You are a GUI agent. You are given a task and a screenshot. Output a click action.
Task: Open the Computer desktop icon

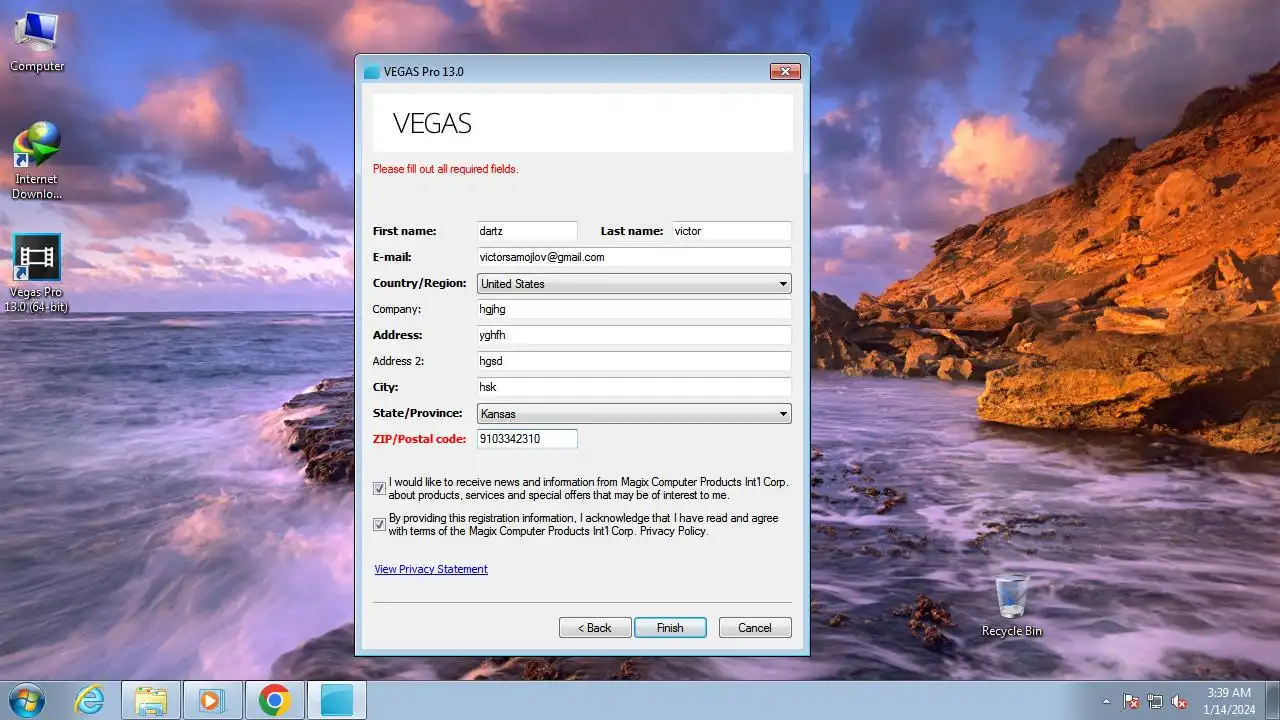point(37,42)
